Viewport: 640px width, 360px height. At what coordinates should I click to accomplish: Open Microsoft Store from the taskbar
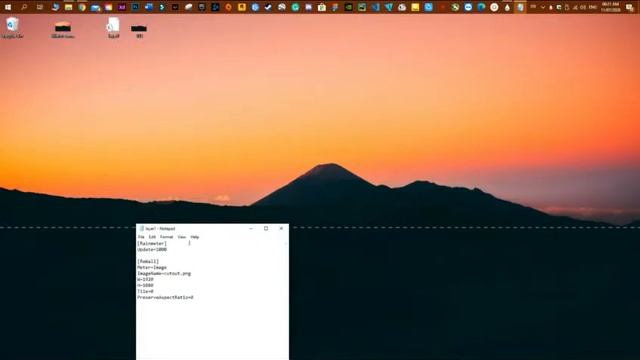pyautogui.click(x=322, y=7)
